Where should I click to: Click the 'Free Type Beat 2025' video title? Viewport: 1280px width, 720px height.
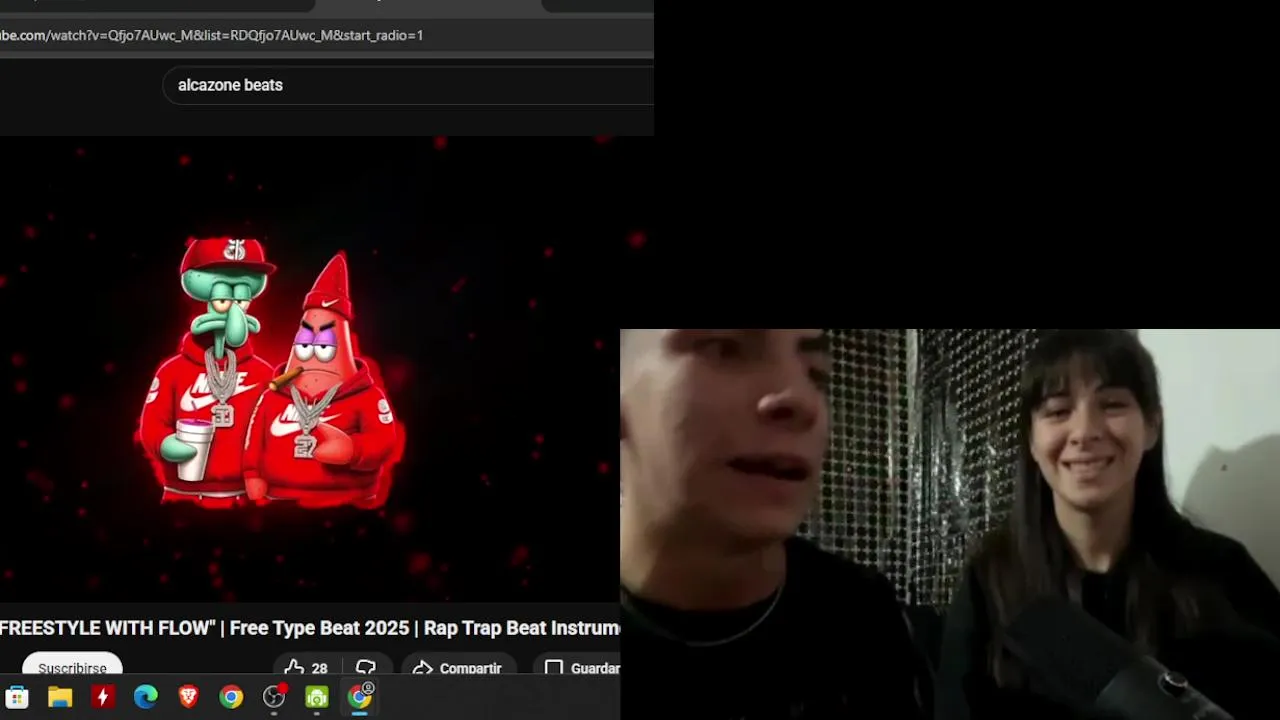point(310,628)
